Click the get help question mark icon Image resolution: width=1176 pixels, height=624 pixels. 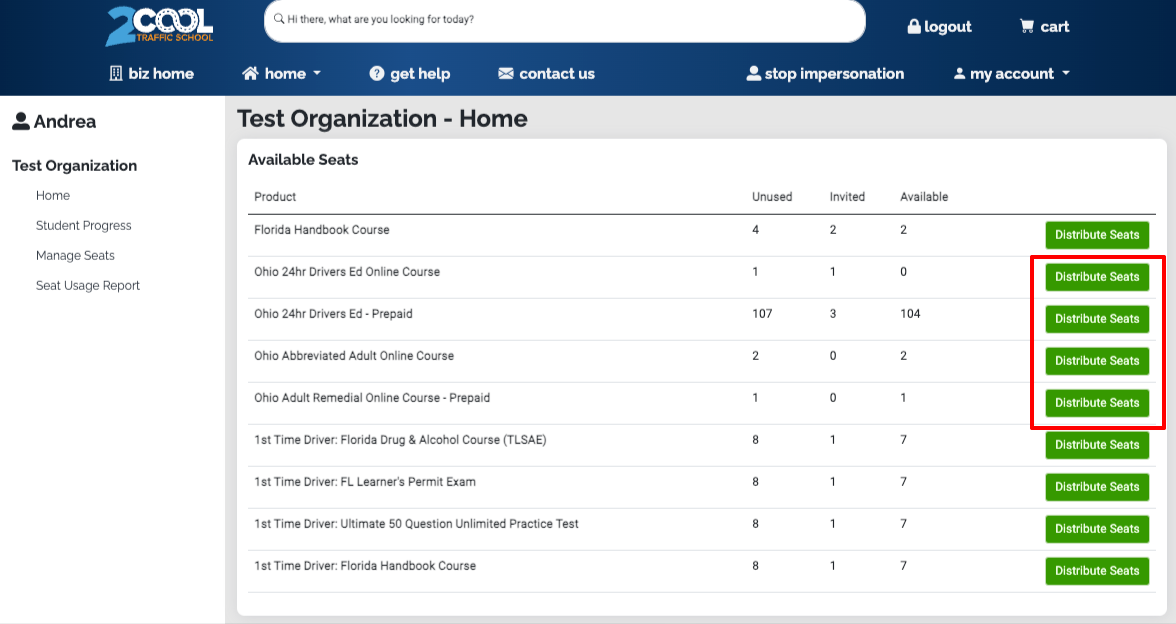pyautogui.click(x=376, y=74)
